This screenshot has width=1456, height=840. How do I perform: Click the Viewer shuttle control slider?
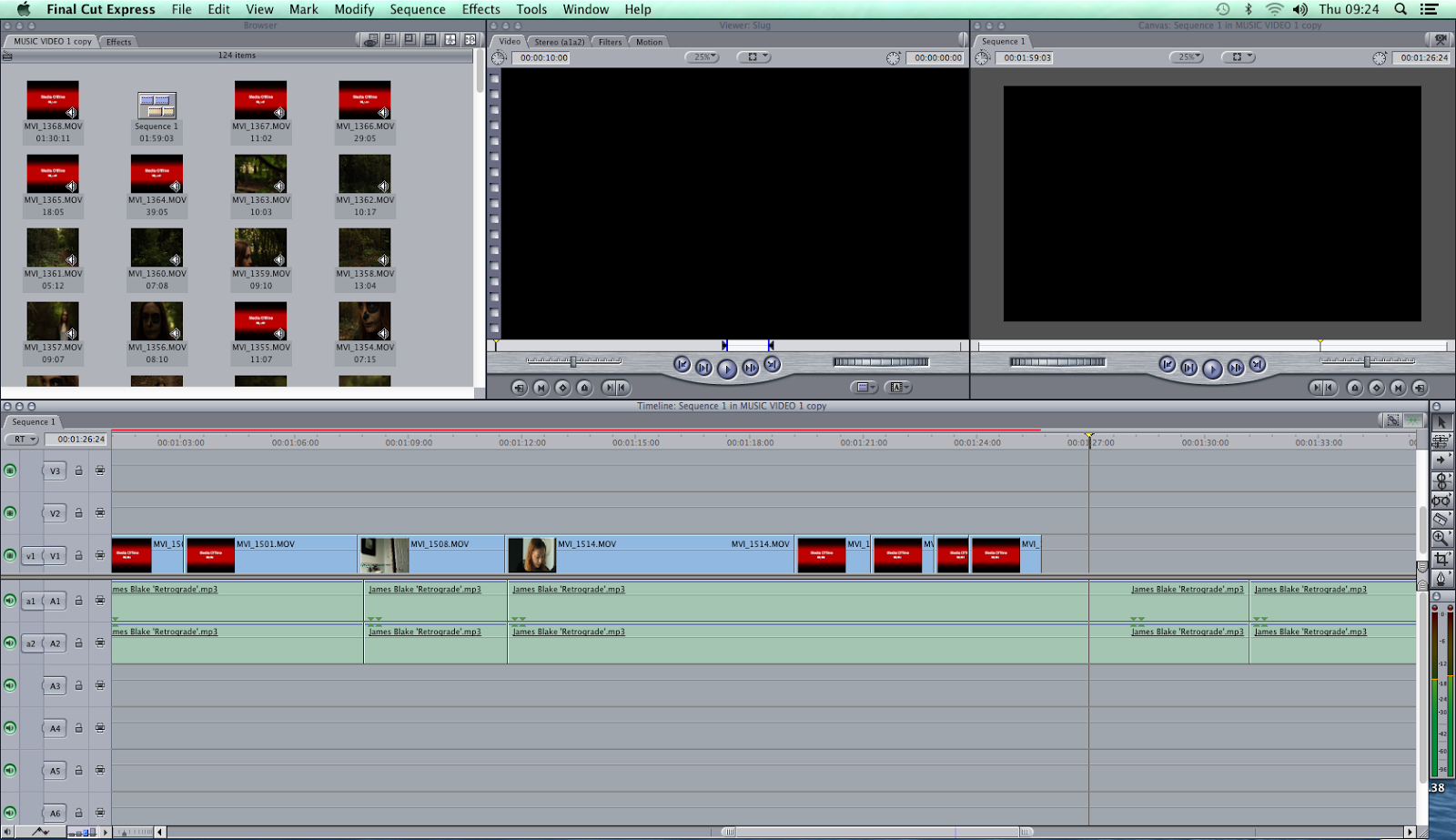(573, 361)
